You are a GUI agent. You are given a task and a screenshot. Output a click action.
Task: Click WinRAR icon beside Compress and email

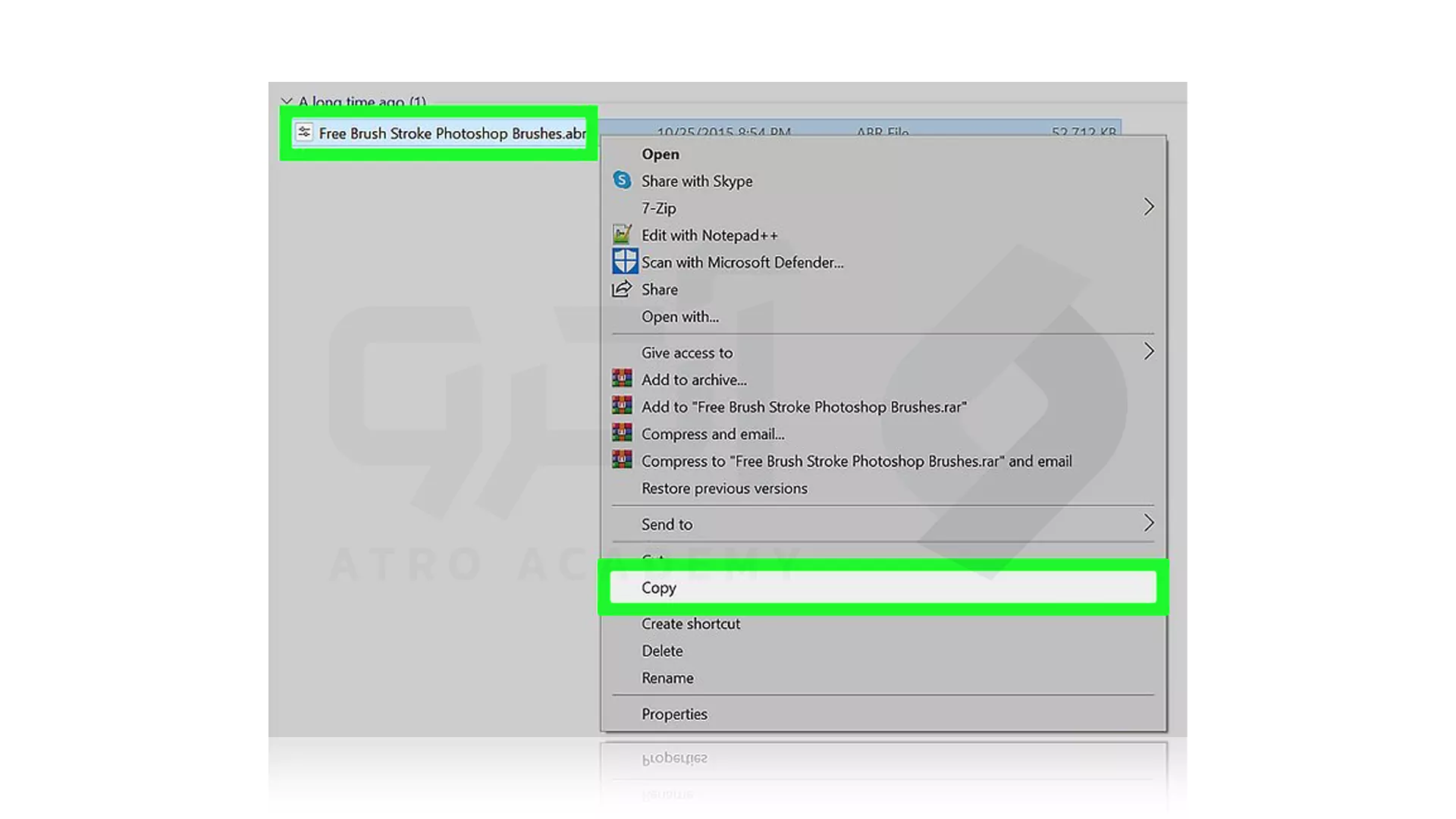click(x=622, y=433)
